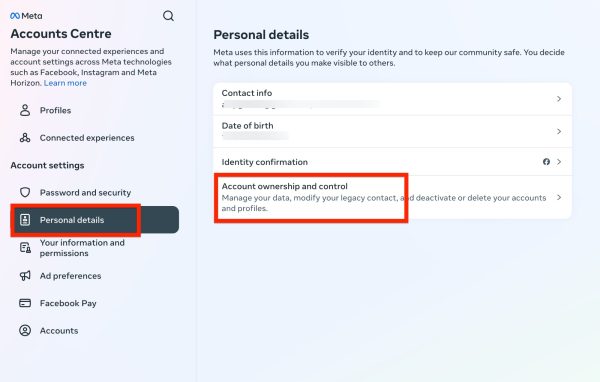The width and height of the screenshot is (600, 382).
Task: Open the Learn more link
Action: pyautogui.click(x=65, y=83)
